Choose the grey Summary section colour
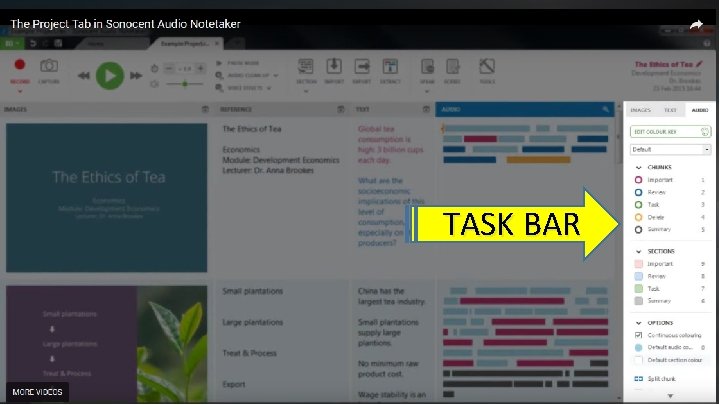The width and height of the screenshot is (720, 405). (x=638, y=301)
